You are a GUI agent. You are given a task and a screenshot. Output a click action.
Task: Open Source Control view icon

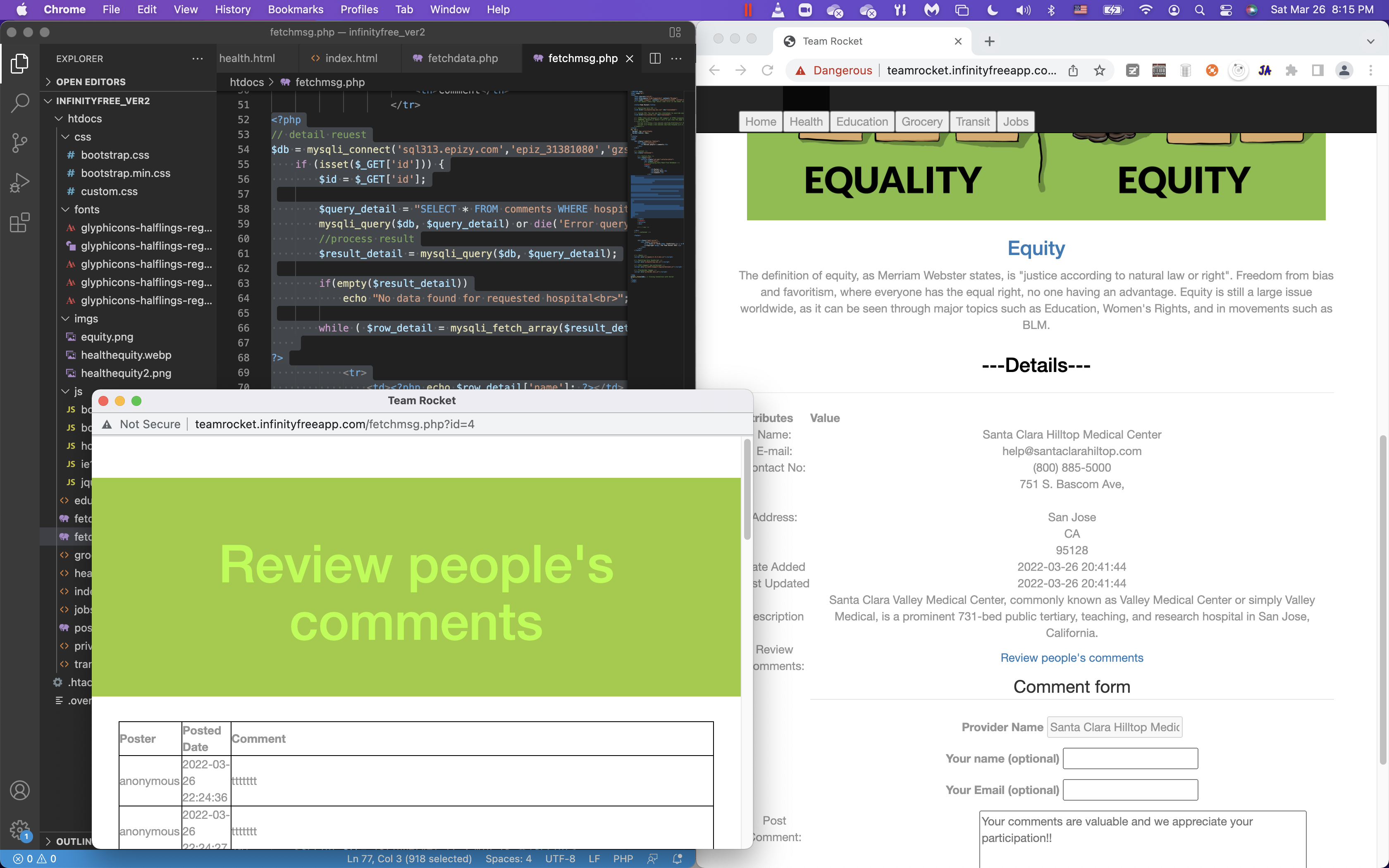[19, 143]
